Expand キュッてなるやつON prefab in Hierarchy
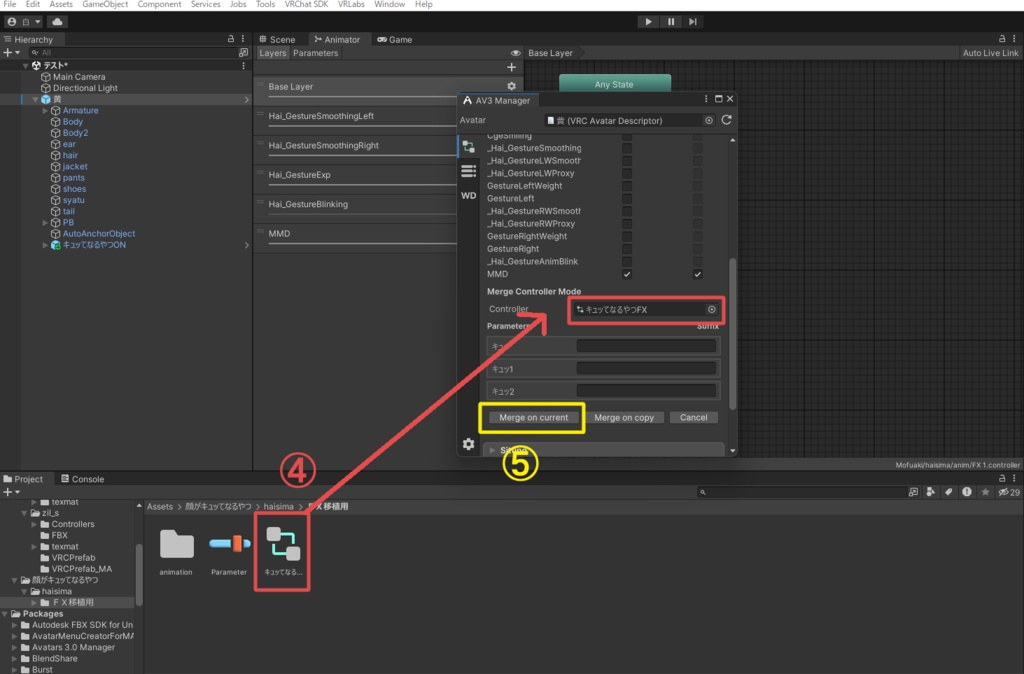Image resolution: width=1024 pixels, height=674 pixels. 45,245
